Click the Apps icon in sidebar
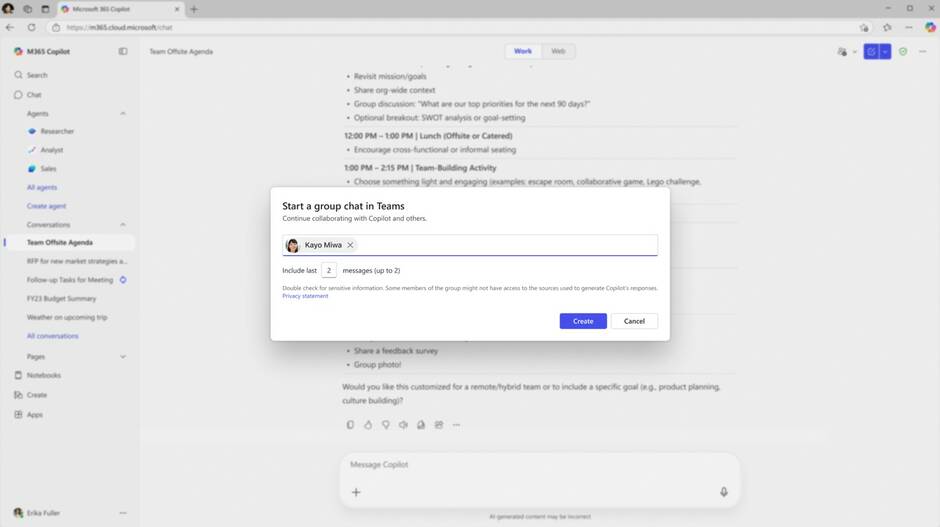 click(x=19, y=414)
